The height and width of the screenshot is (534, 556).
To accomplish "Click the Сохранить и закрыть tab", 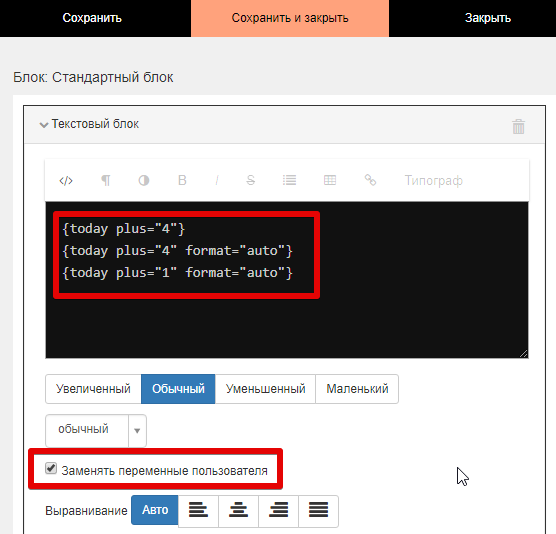I will tap(290, 18).
